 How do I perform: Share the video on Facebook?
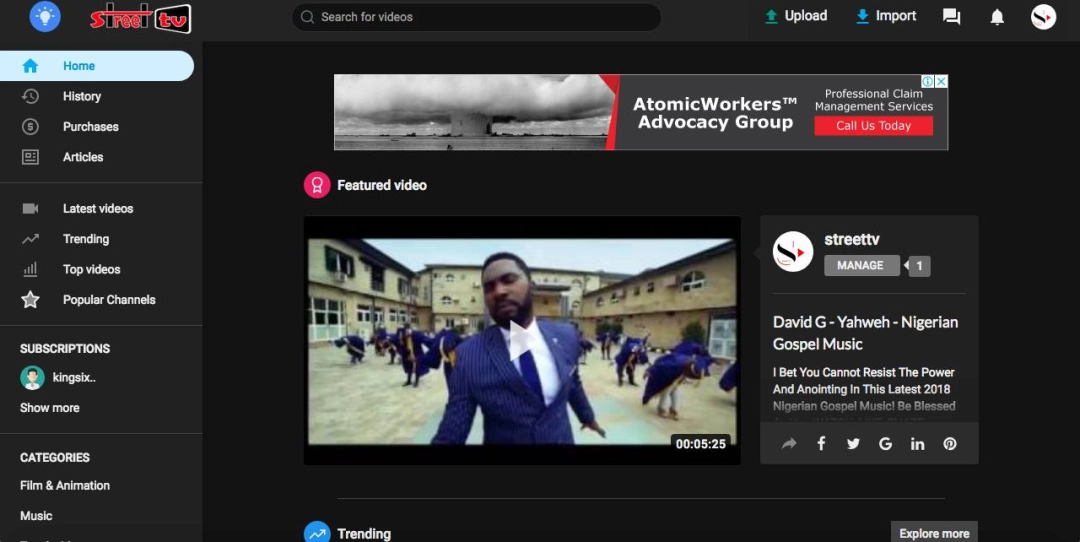[821, 444]
